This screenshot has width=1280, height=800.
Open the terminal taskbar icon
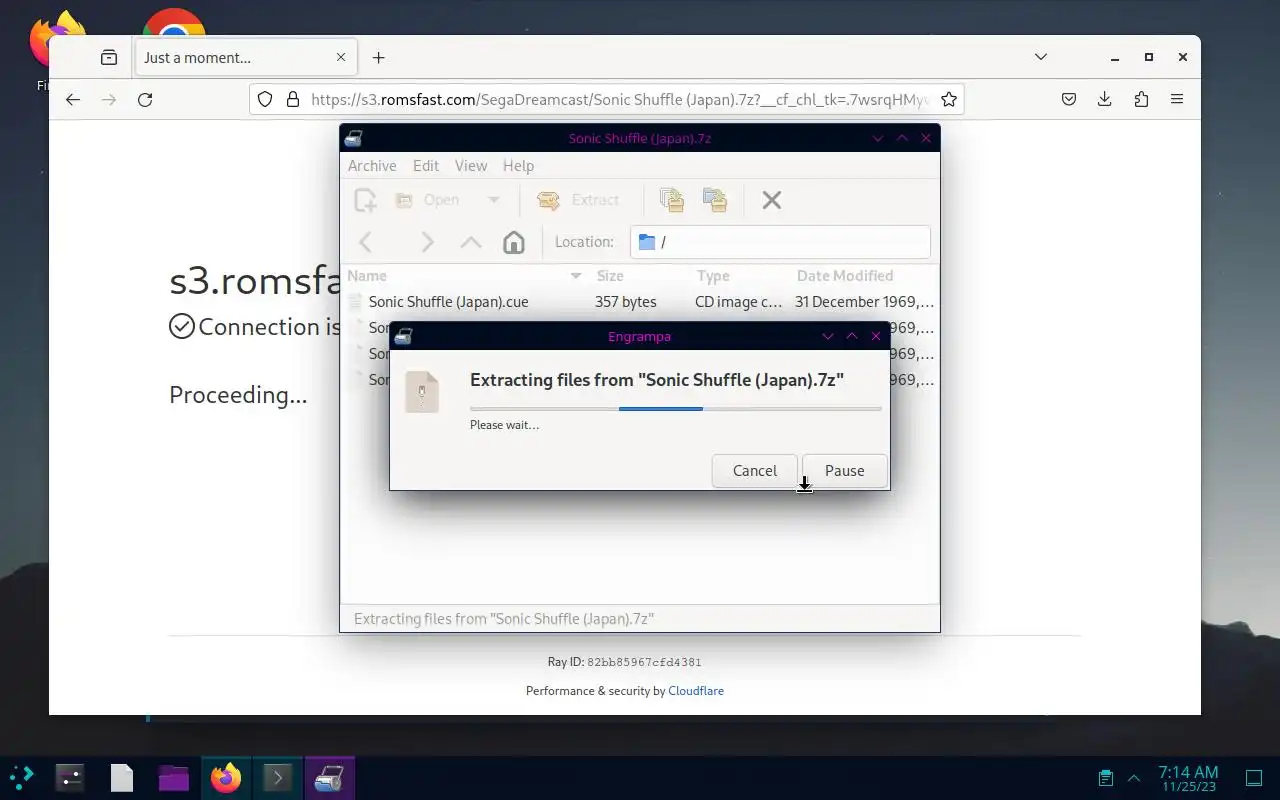point(278,777)
